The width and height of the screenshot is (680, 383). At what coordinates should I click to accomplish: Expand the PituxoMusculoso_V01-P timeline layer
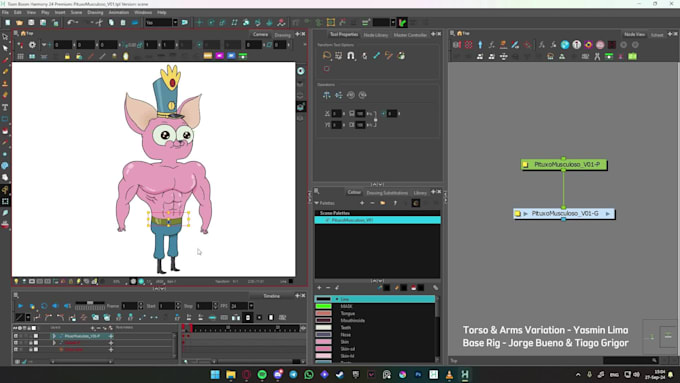54,336
